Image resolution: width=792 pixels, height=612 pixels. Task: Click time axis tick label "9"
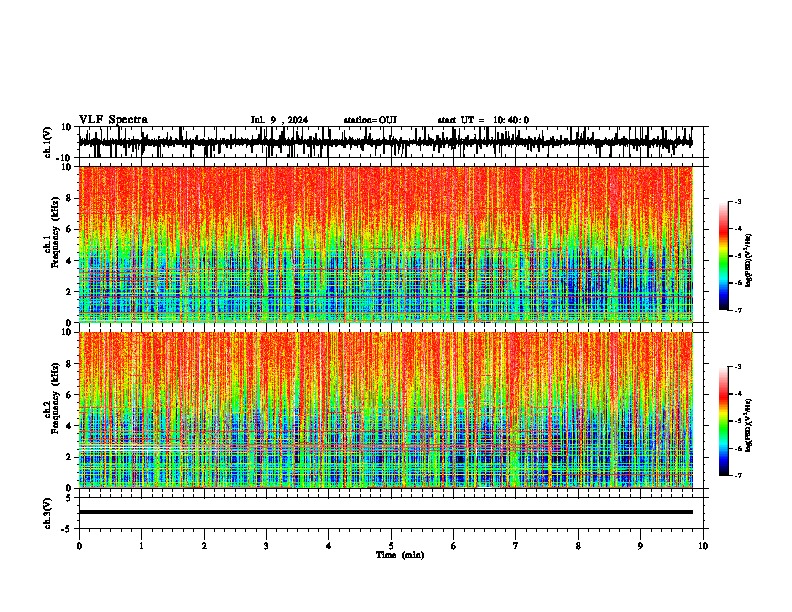(x=640, y=546)
